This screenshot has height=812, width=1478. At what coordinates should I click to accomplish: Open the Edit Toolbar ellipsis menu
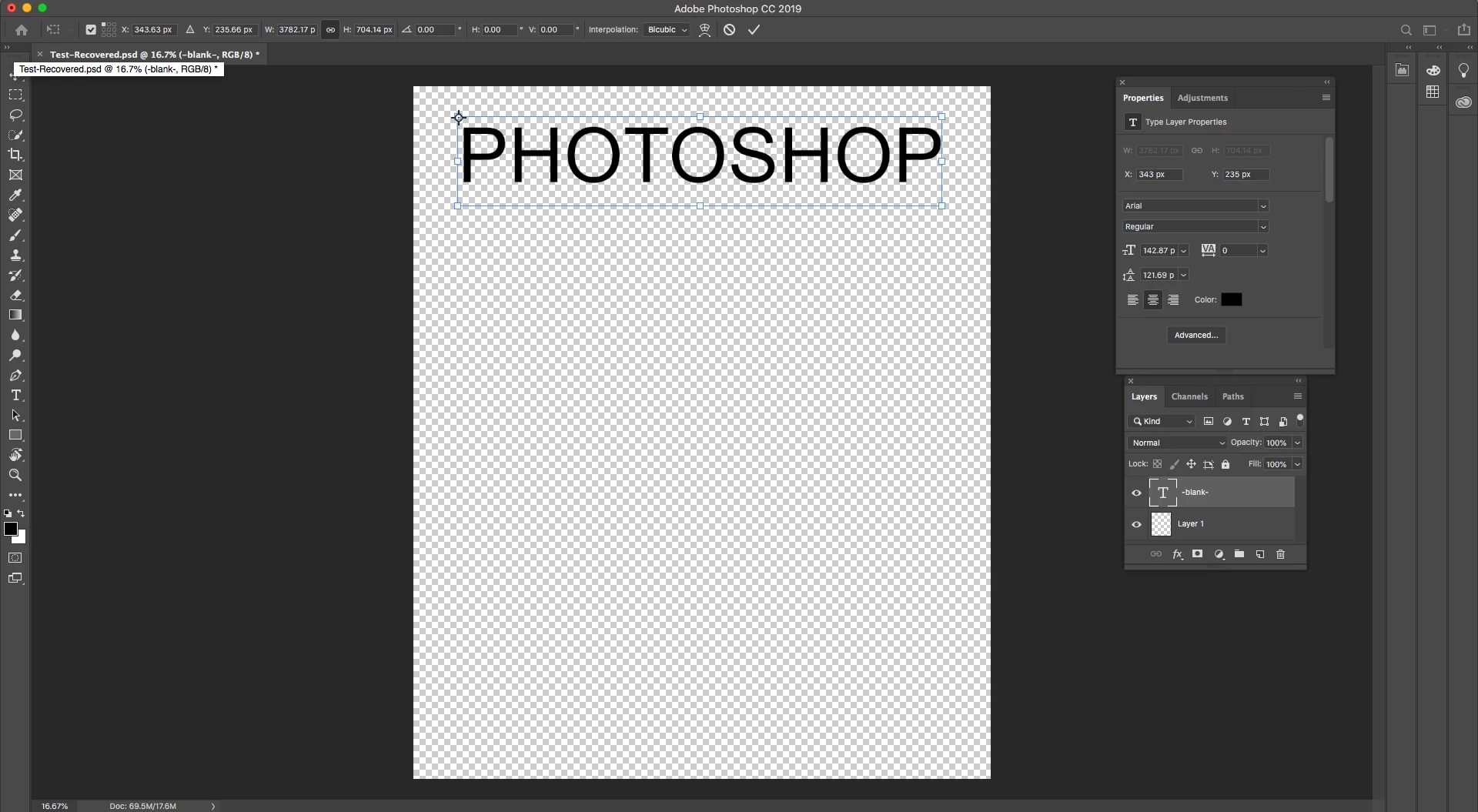[x=15, y=495]
